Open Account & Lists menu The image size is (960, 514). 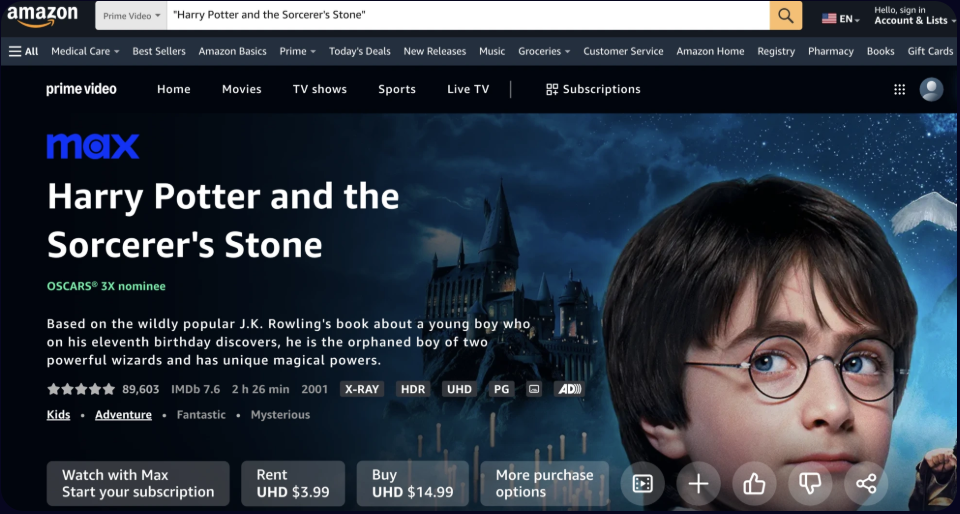914,16
